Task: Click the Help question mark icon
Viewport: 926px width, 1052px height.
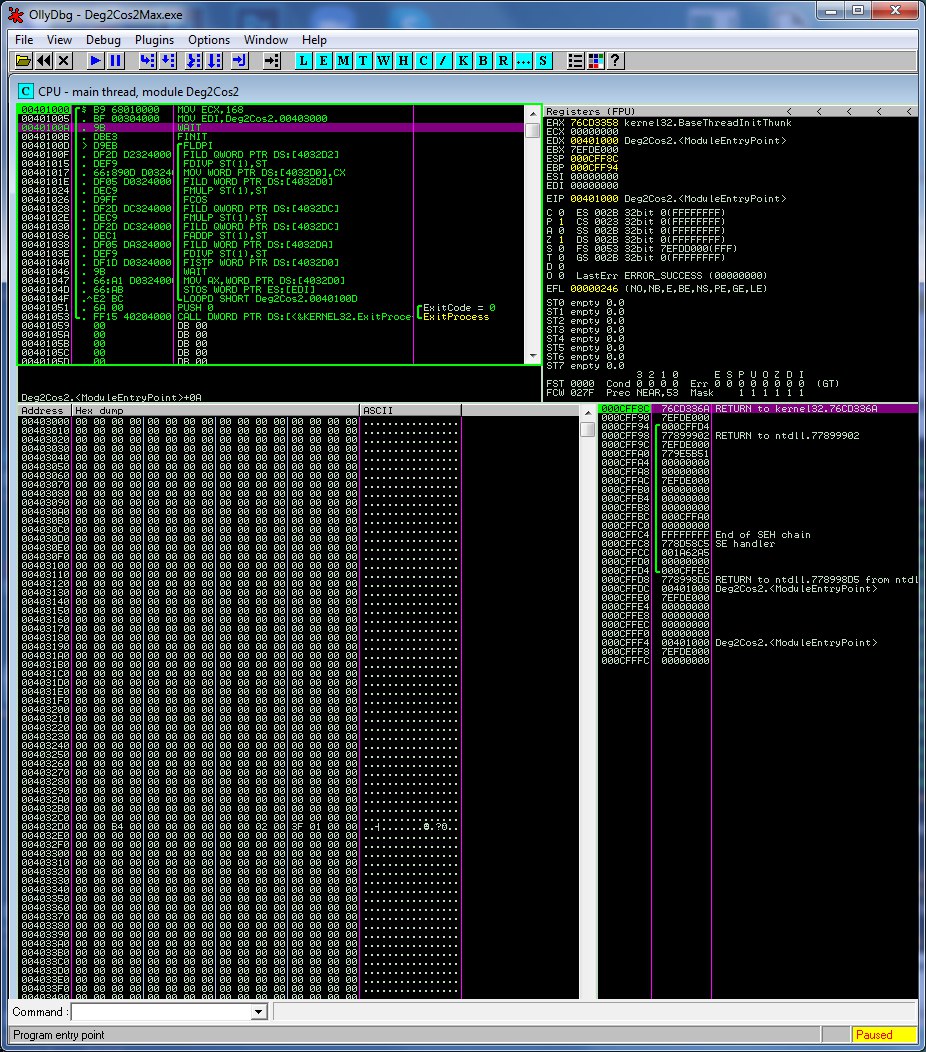Action: point(615,61)
